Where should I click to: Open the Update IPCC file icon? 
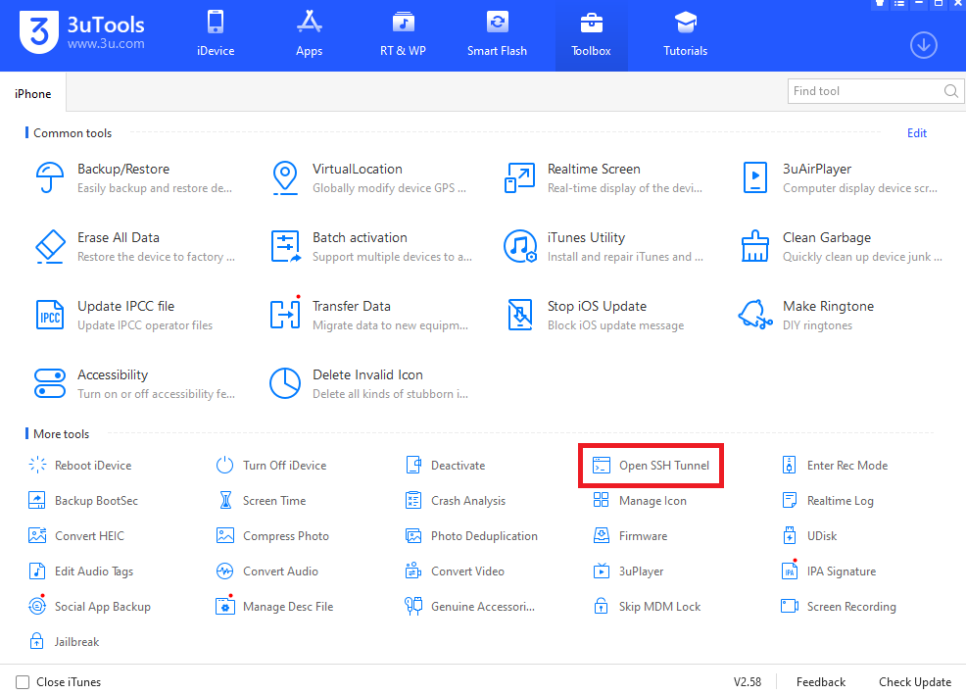(x=50, y=315)
